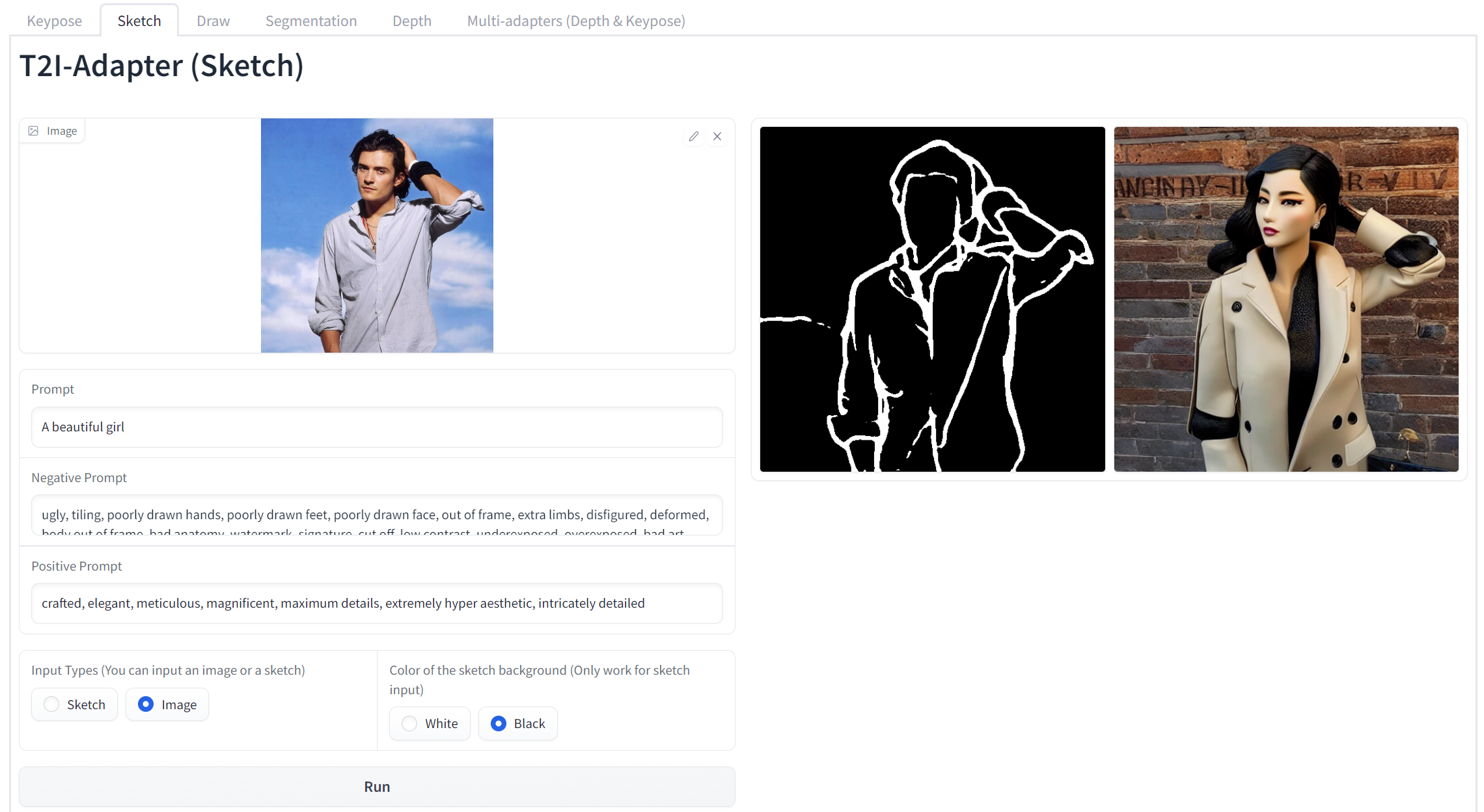Switch to the Segmentation tab
The height and width of the screenshot is (812, 1484).
(x=311, y=21)
